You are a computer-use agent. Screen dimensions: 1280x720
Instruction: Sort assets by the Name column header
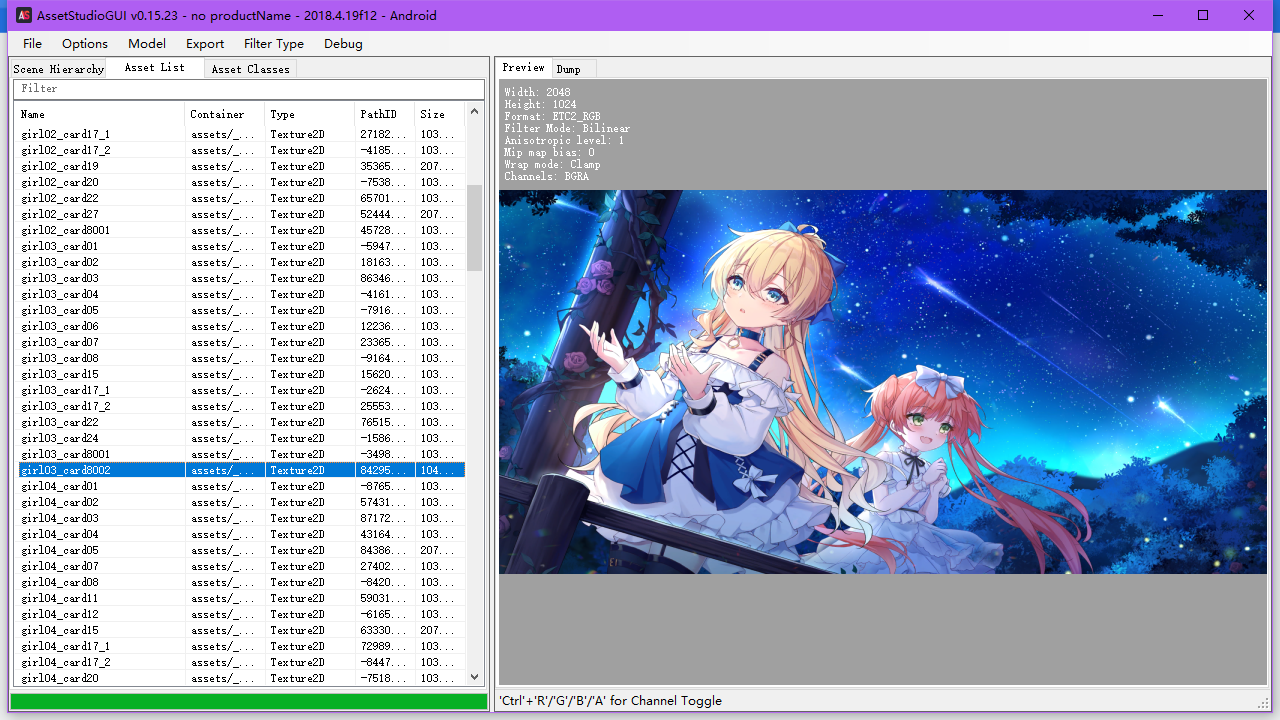click(x=99, y=114)
